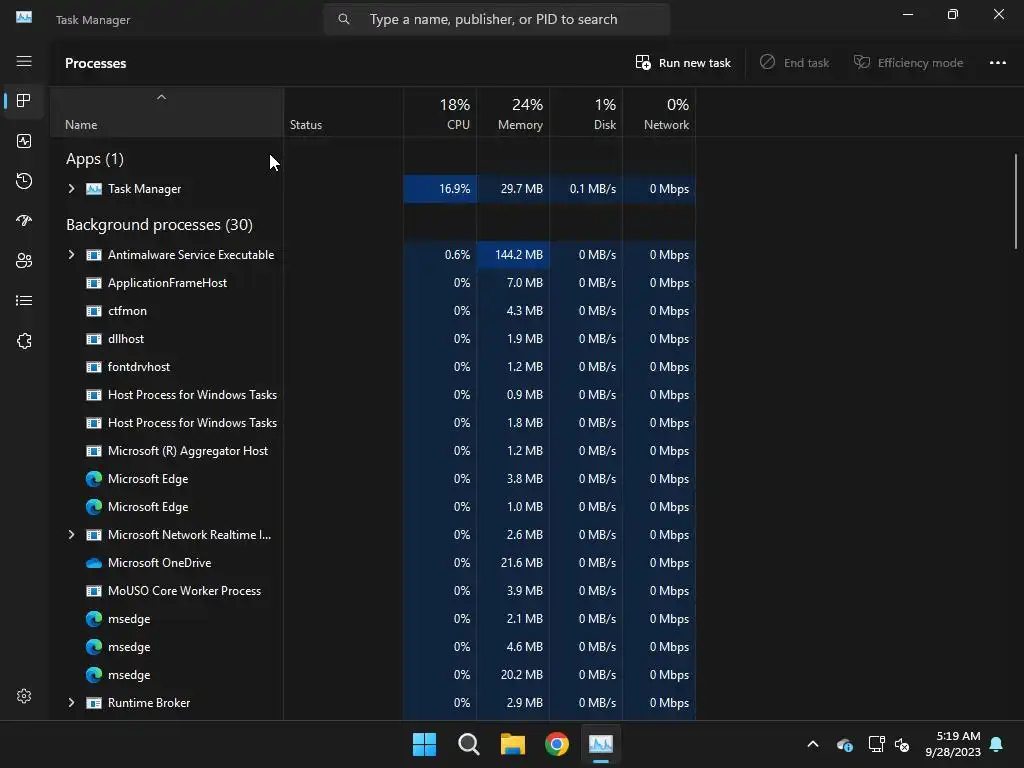Show hidden tray icons chevron
The width and height of the screenshot is (1024, 768).
click(x=813, y=744)
